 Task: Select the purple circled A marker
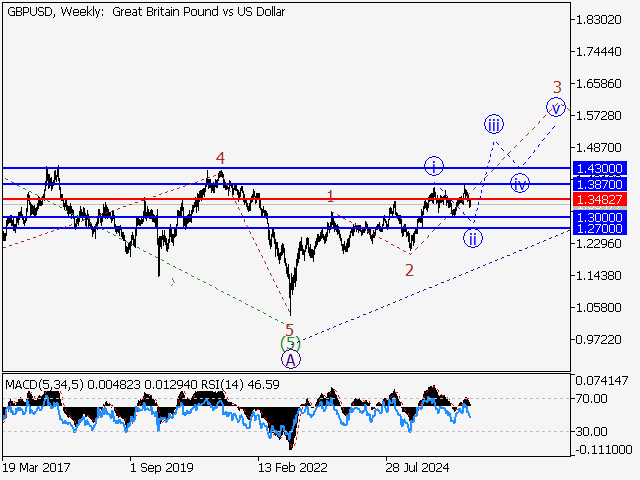(x=290, y=359)
